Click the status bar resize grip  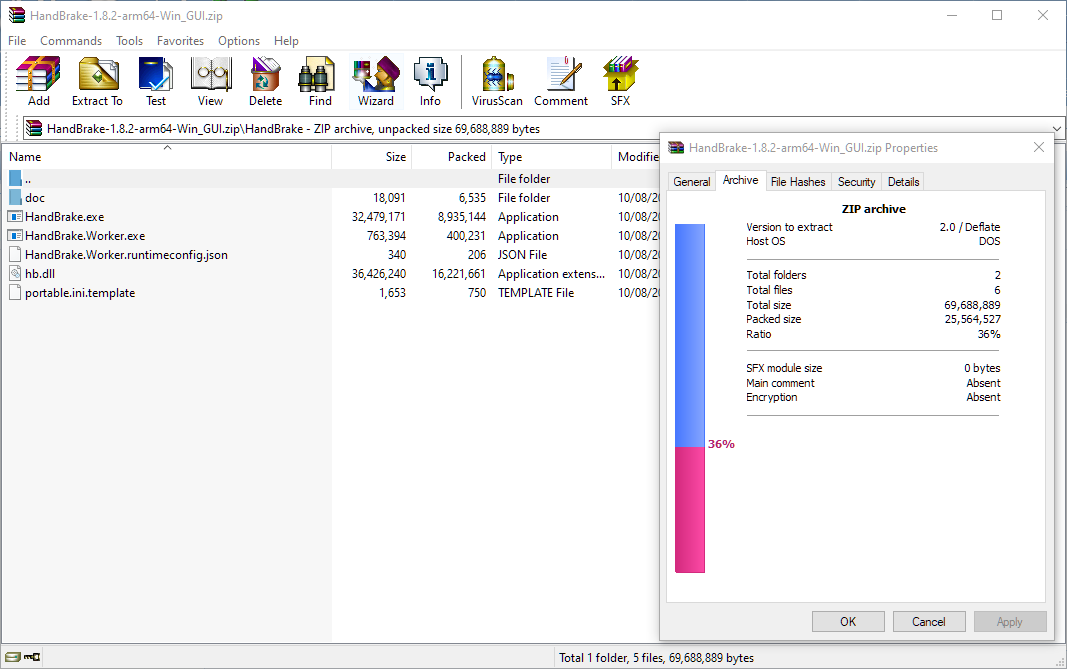coord(1060,662)
